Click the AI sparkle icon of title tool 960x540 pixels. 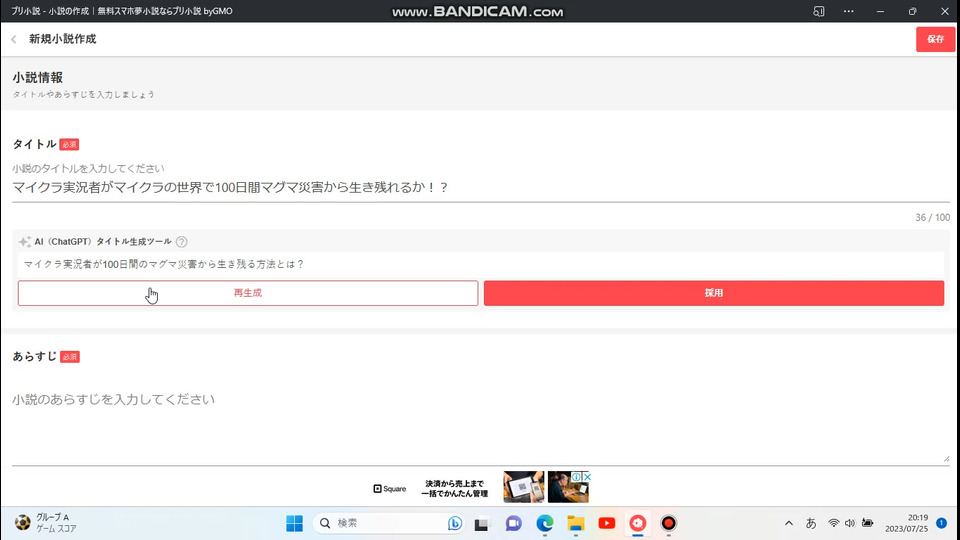click(x=24, y=242)
